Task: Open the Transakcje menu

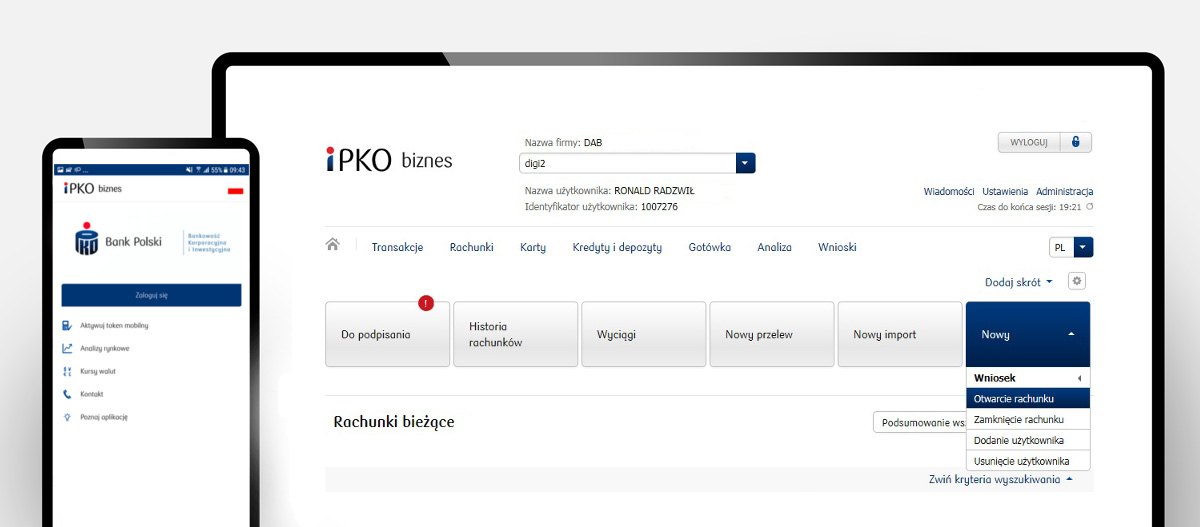Action: [397, 247]
